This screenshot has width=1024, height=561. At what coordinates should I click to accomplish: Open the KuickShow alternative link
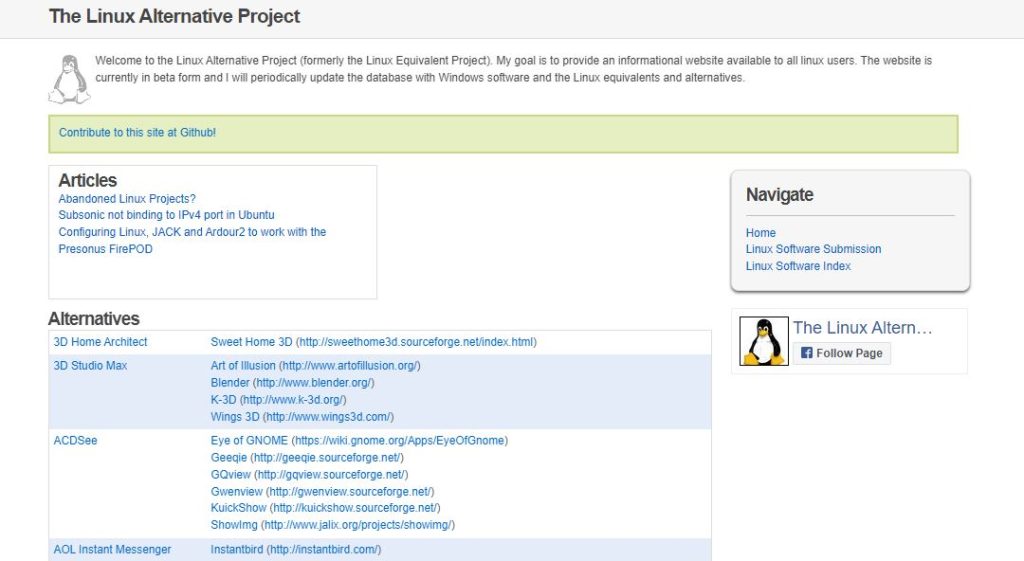tap(325, 508)
